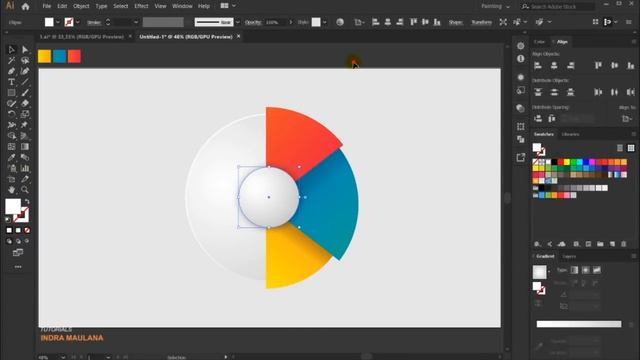
Task: Switch to Untitled-1 document tab
Action: tap(186, 37)
